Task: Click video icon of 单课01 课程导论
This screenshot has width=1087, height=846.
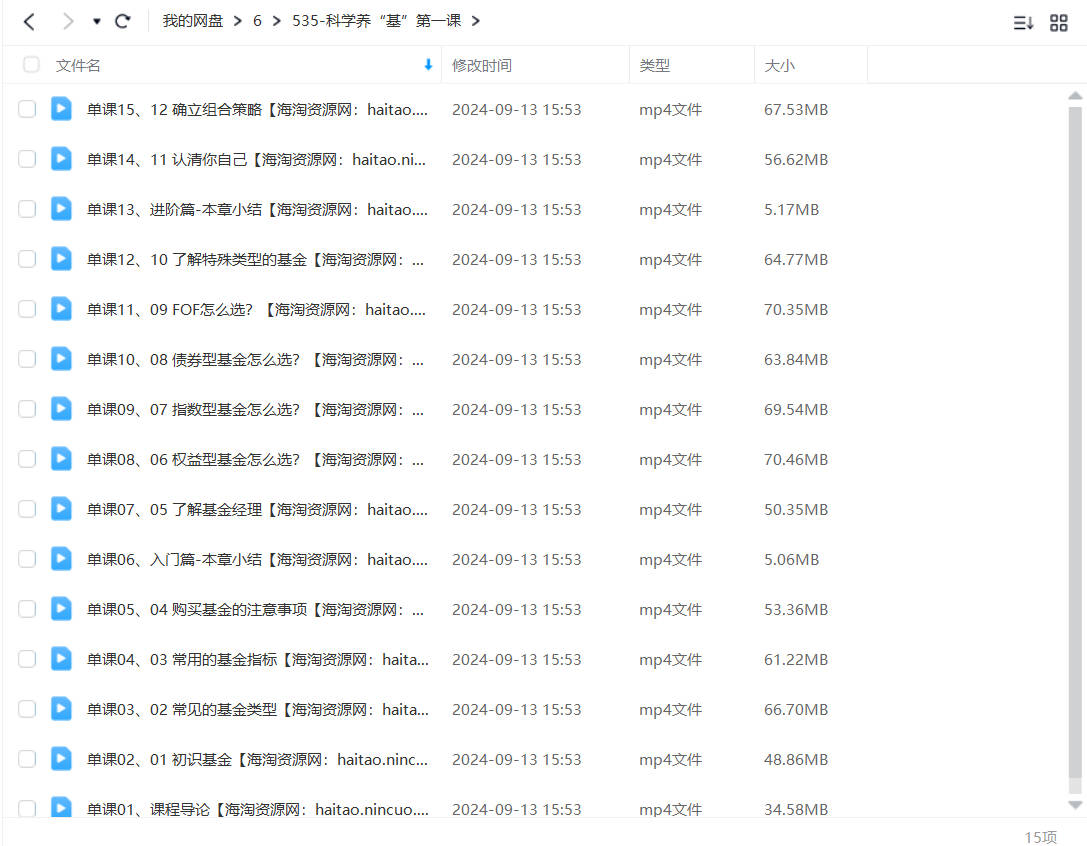Action: [x=61, y=806]
